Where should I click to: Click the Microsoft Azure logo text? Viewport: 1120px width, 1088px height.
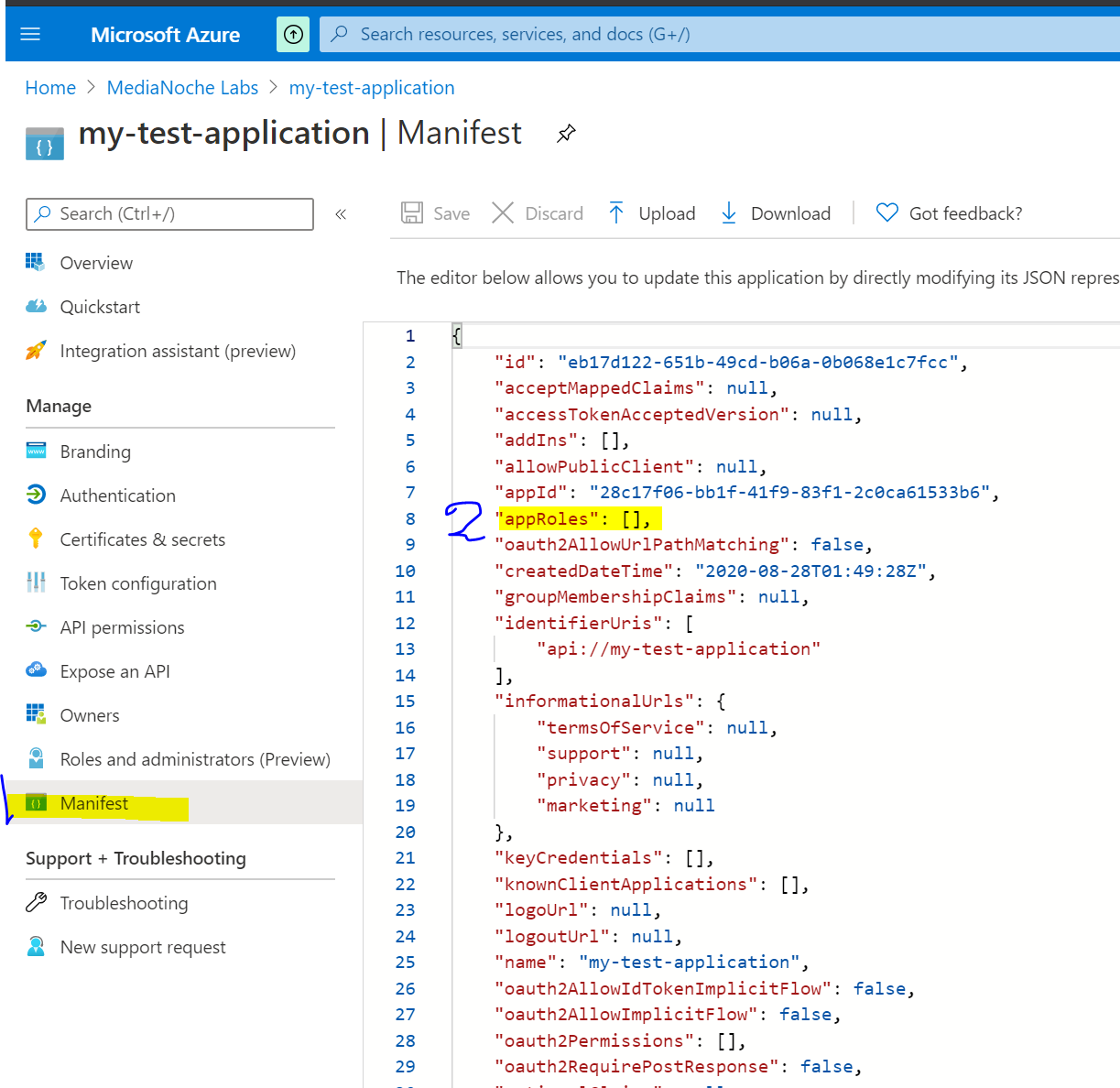pyautogui.click(x=165, y=35)
